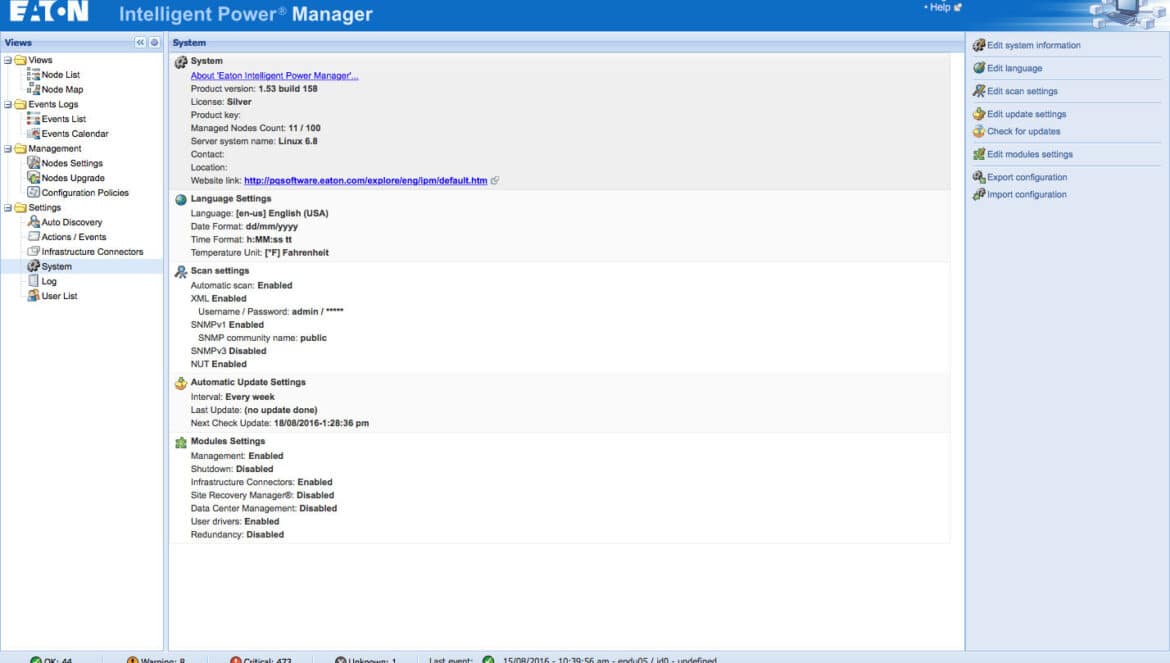Click the Views panel pin icon
Image resolution: width=1170 pixels, height=663 pixels.
[154, 43]
